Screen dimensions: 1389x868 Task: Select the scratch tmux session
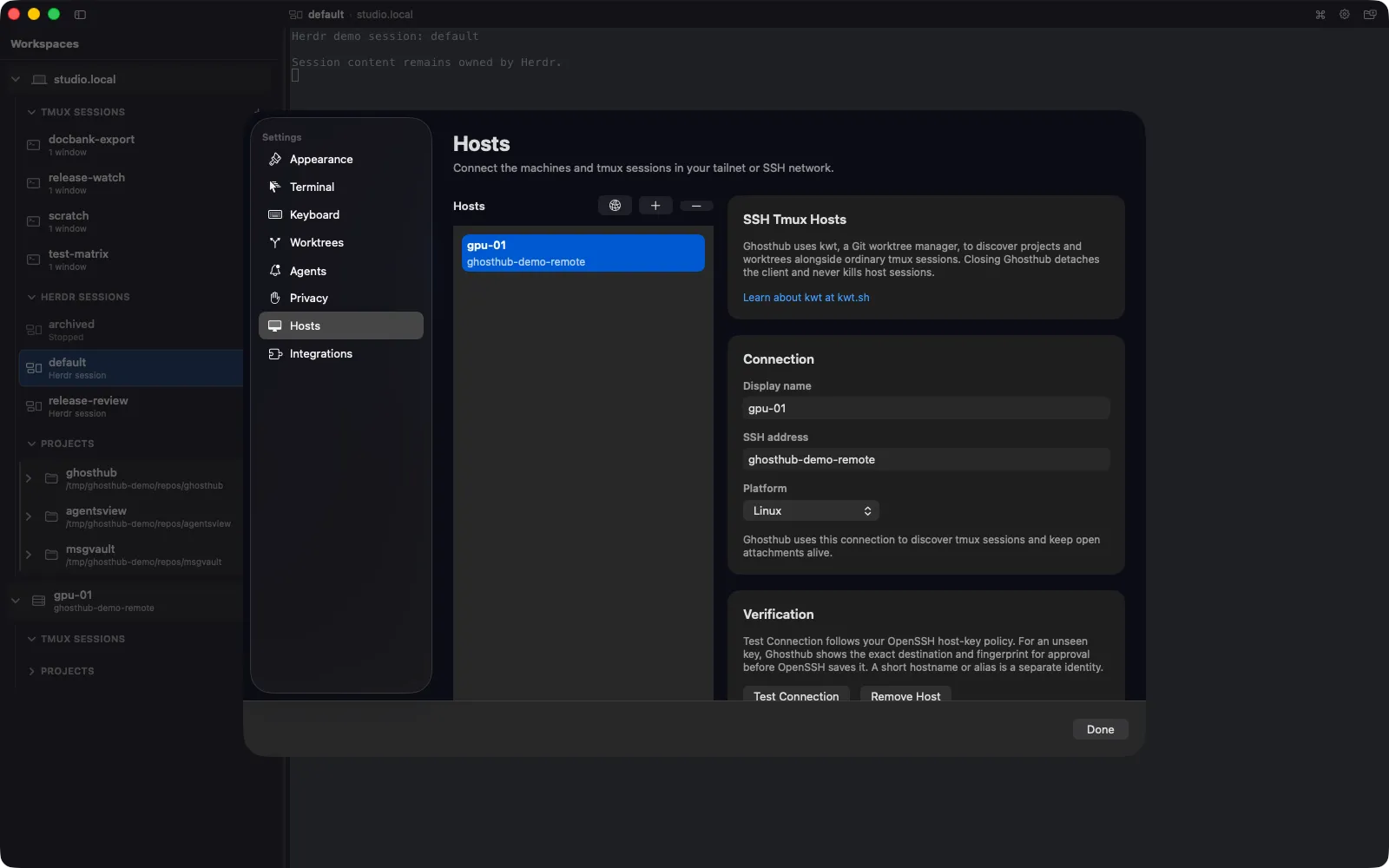point(130,221)
